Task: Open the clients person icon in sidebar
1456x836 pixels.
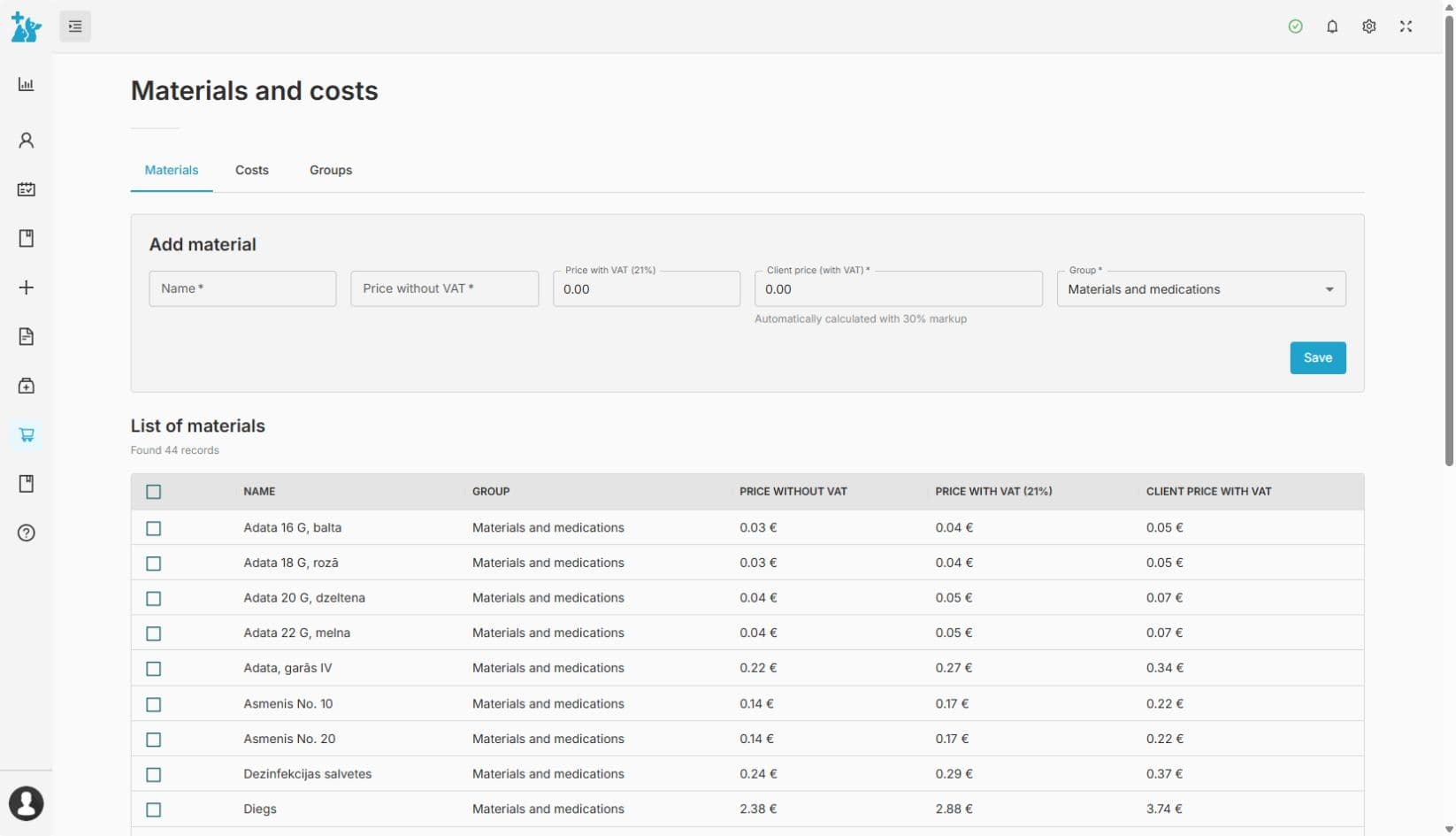Action: click(27, 140)
